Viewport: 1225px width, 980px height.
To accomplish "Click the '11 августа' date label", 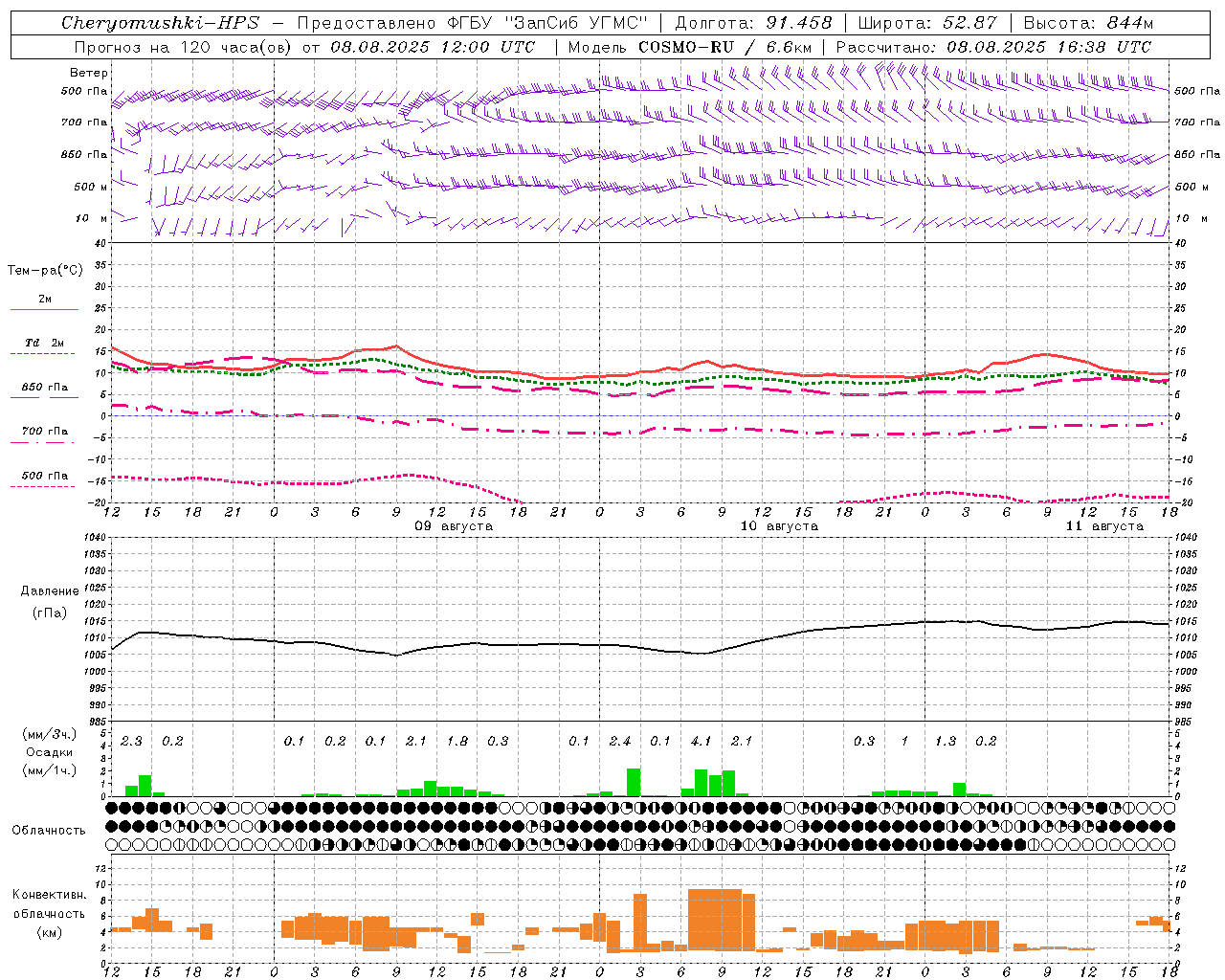I will pyautogui.click(x=1104, y=526).
